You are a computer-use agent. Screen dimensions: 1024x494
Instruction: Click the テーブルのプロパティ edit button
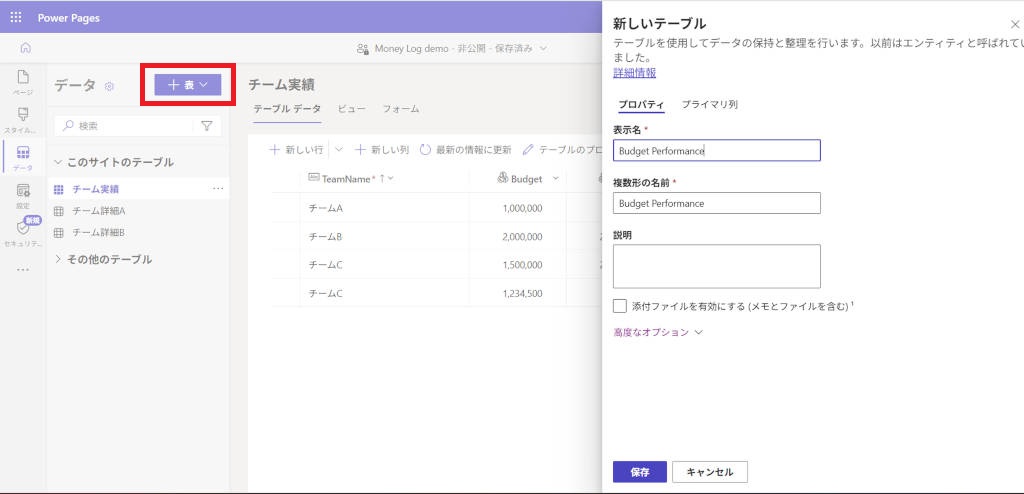pyautogui.click(x=563, y=150)
